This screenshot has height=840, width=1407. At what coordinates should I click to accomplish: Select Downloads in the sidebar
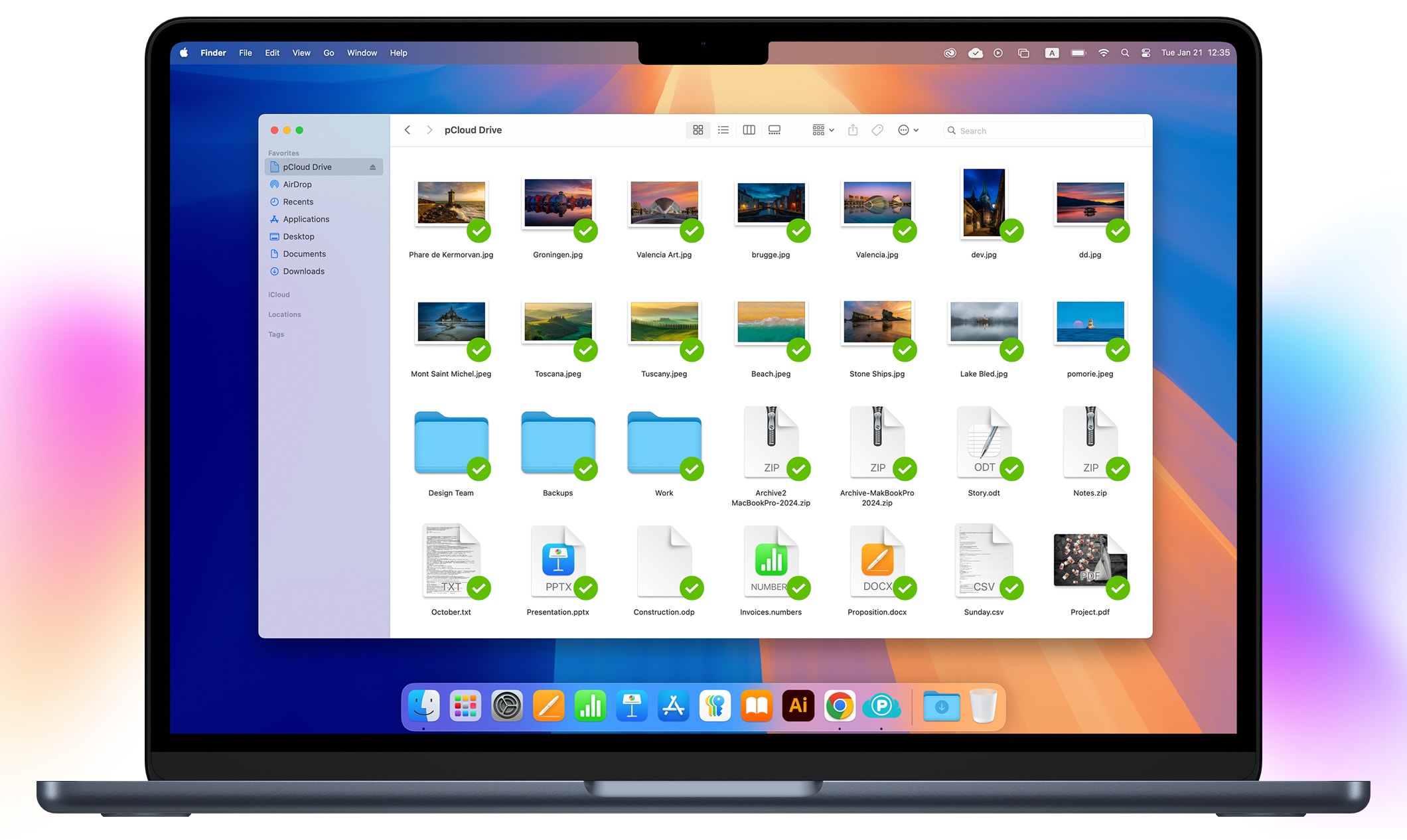[304, 271]
